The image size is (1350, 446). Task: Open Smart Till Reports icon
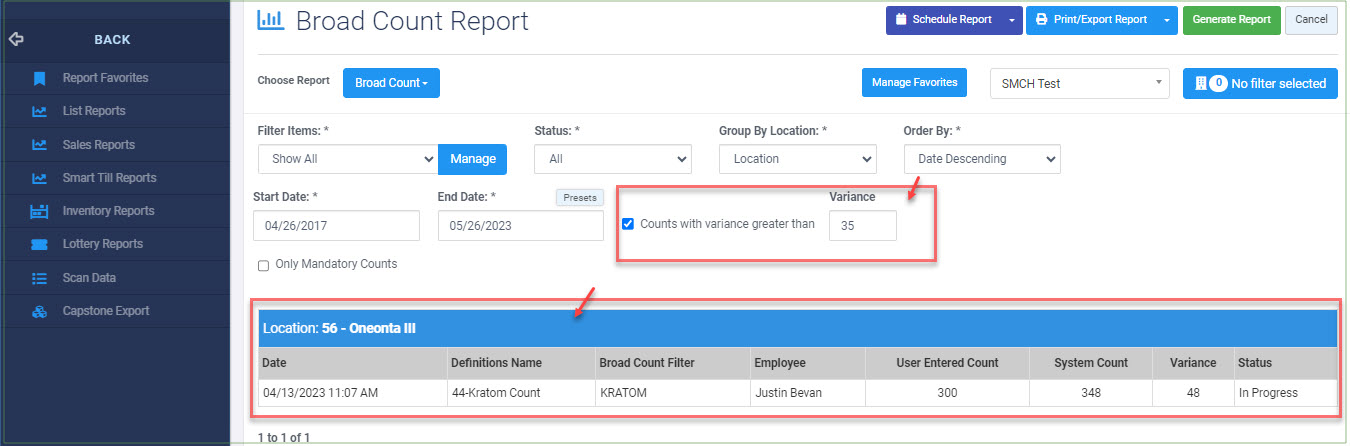[x=39, y=178]
